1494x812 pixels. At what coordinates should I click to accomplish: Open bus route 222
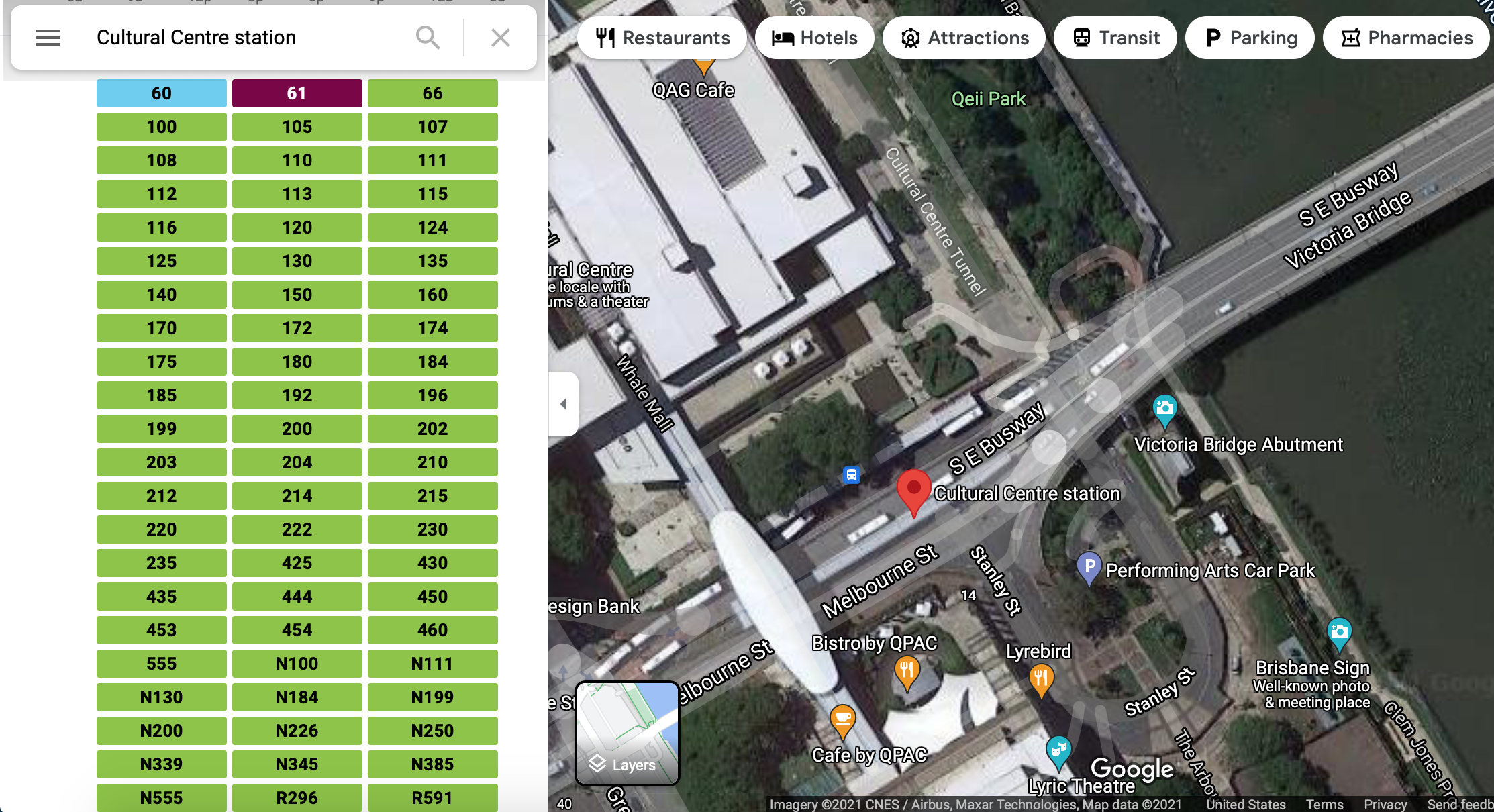(297, 529)
